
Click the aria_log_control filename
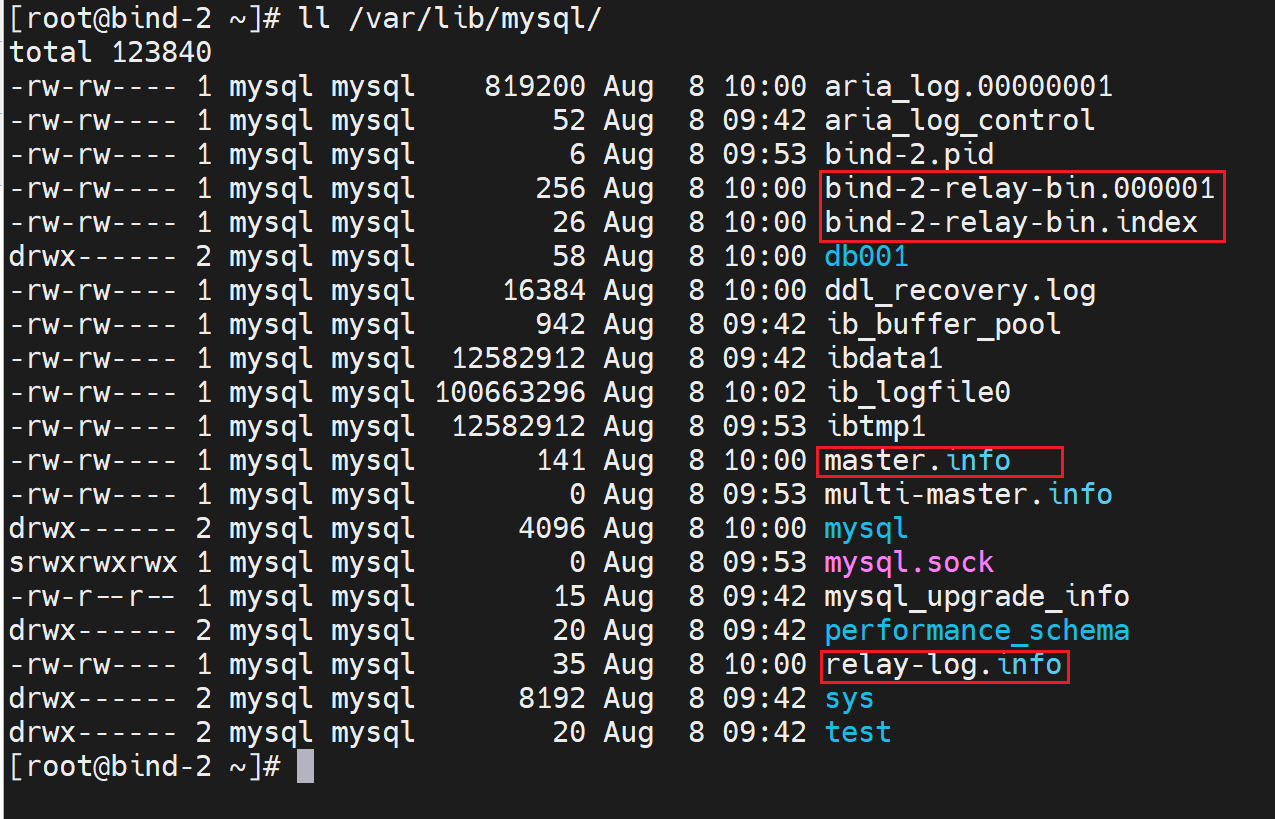coord(959,121)
